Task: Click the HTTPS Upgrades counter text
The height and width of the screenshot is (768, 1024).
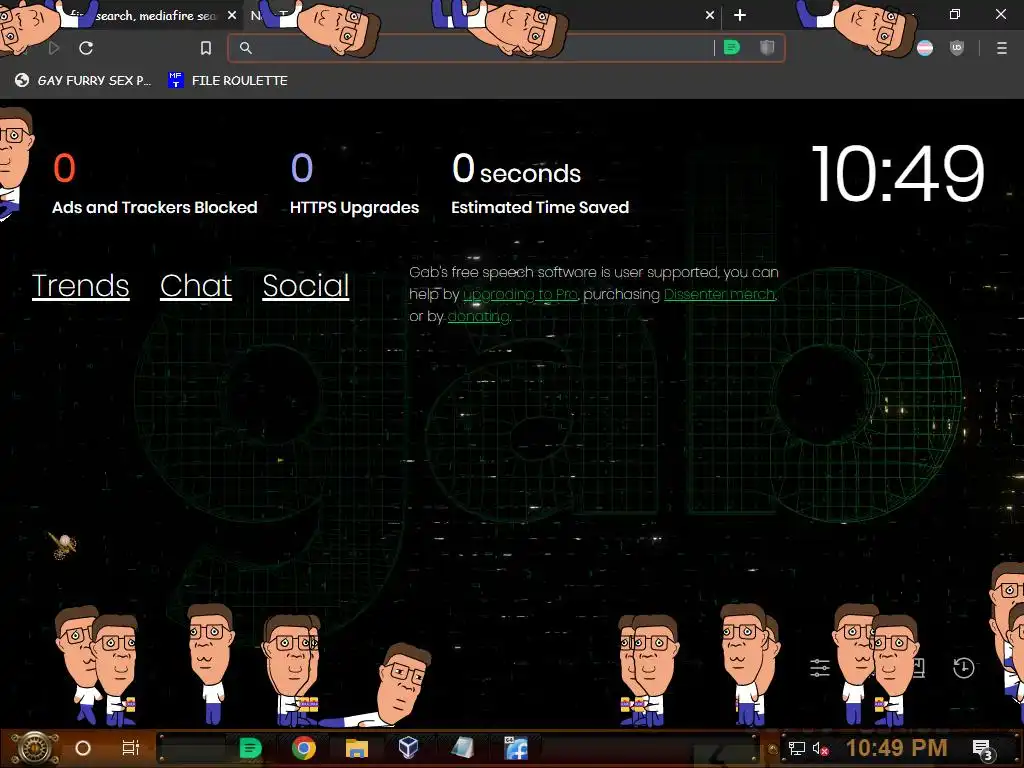Action: tap(354, 208)
